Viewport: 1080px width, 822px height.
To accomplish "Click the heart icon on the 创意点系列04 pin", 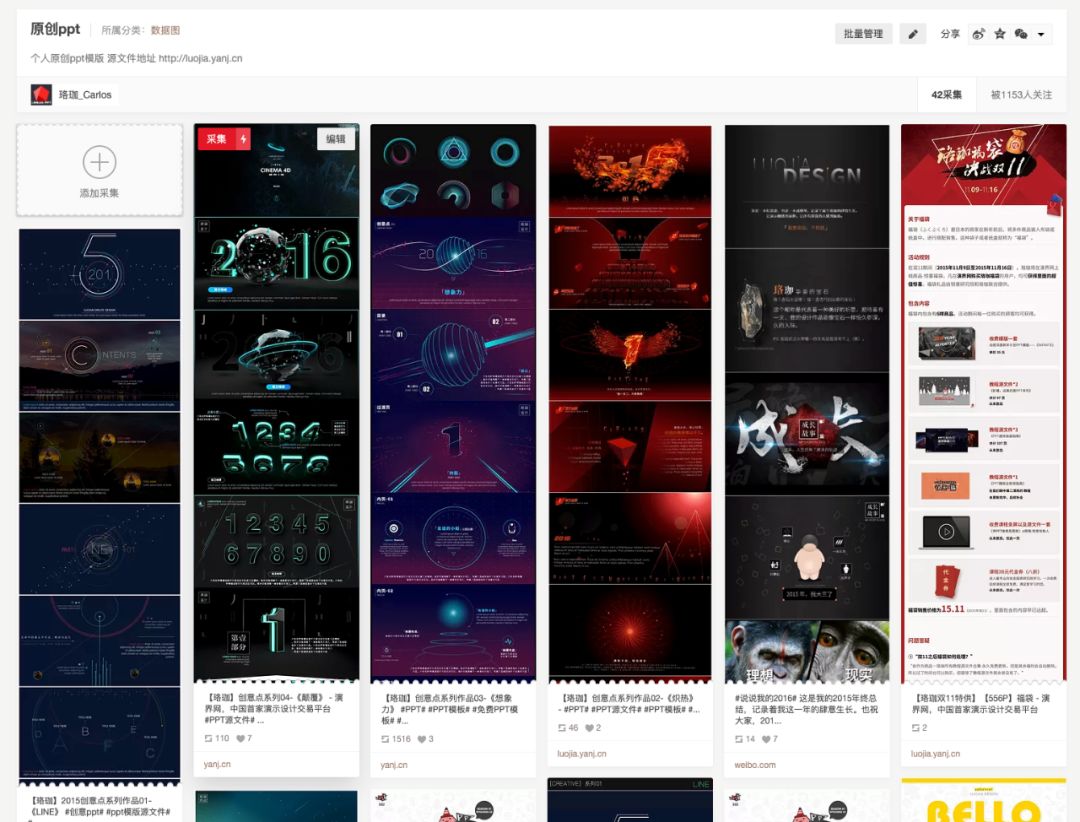I will tap(240, 739).
